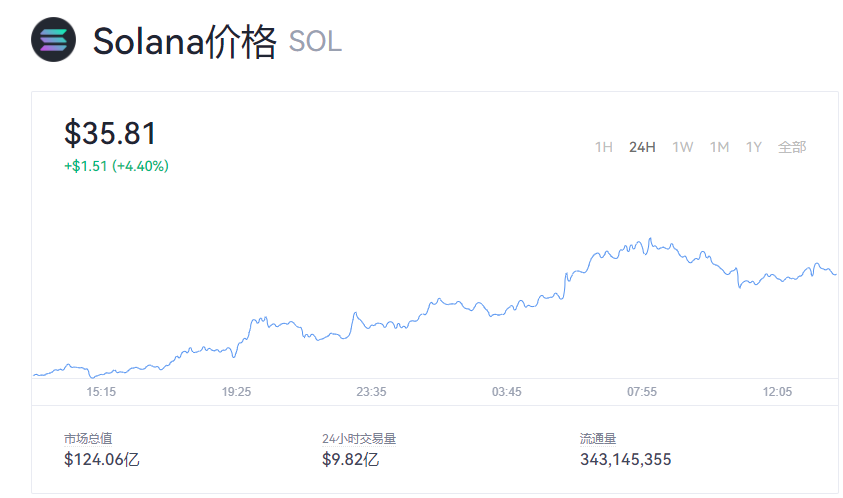
Task: Click the $124.06亿 market cap value
Action: pyautogui.click(x=102, y=459)
